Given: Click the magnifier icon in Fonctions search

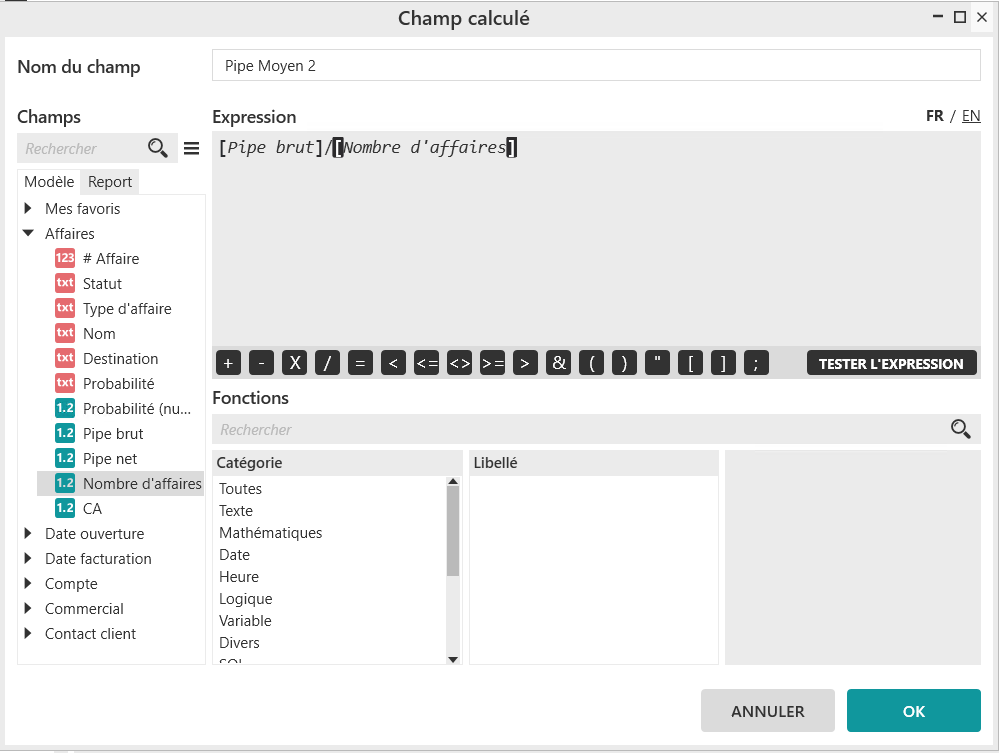Looking at the screenshot, I should (960, 429).
